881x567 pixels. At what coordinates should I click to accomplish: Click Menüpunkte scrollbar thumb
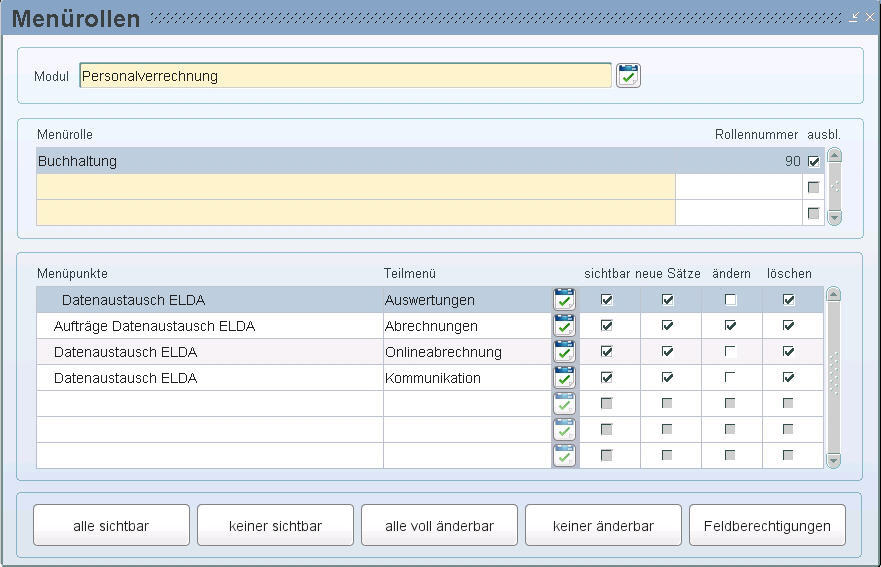tap(834, 377)
